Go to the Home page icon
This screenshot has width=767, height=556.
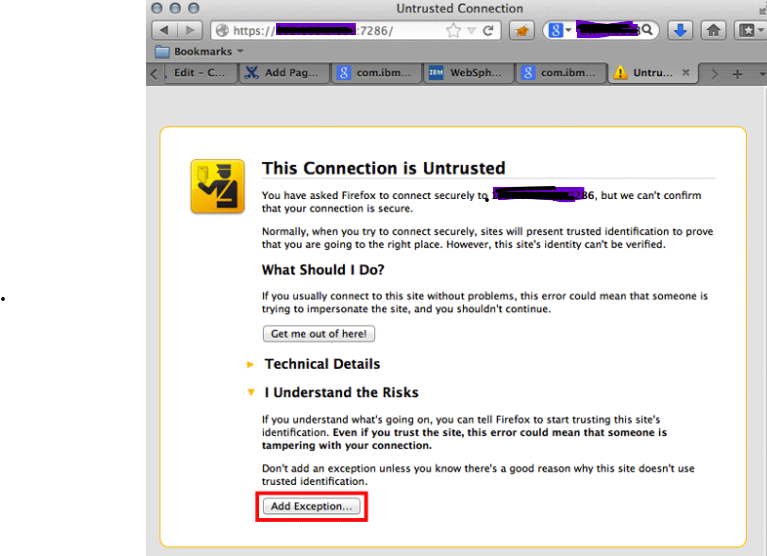(x=714, y=30)
